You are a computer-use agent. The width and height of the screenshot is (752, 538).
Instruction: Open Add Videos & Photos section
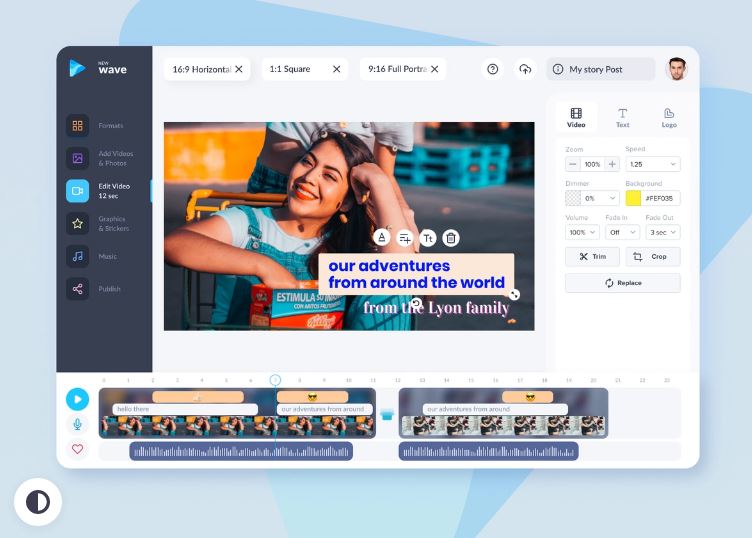[x=77, y=158]
